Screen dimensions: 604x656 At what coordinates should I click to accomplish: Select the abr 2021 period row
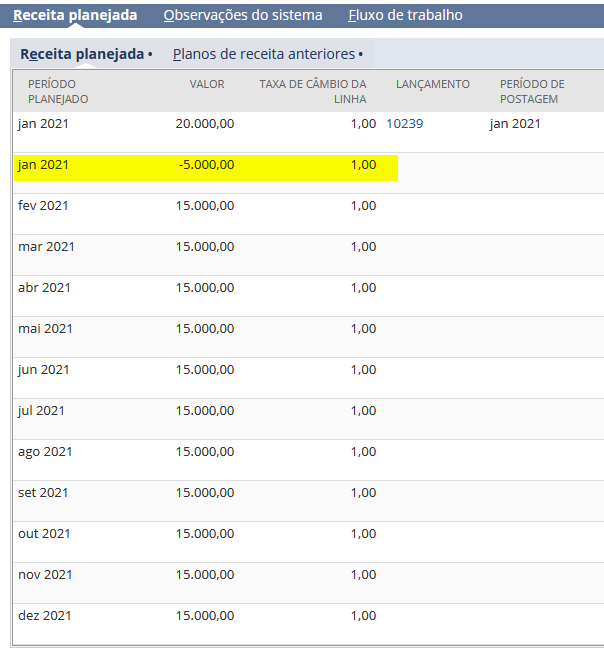pos(308,296)
